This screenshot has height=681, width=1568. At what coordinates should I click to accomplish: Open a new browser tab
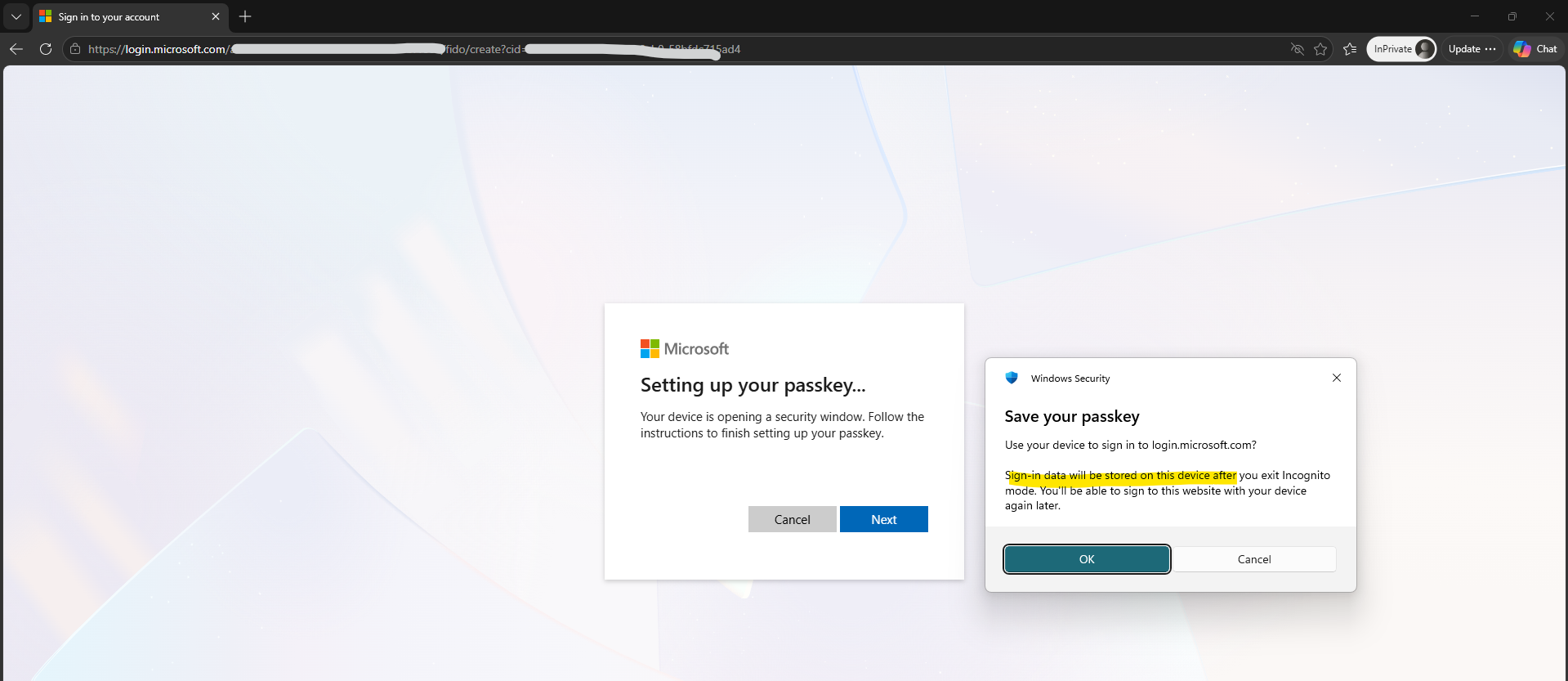(245, 16)
